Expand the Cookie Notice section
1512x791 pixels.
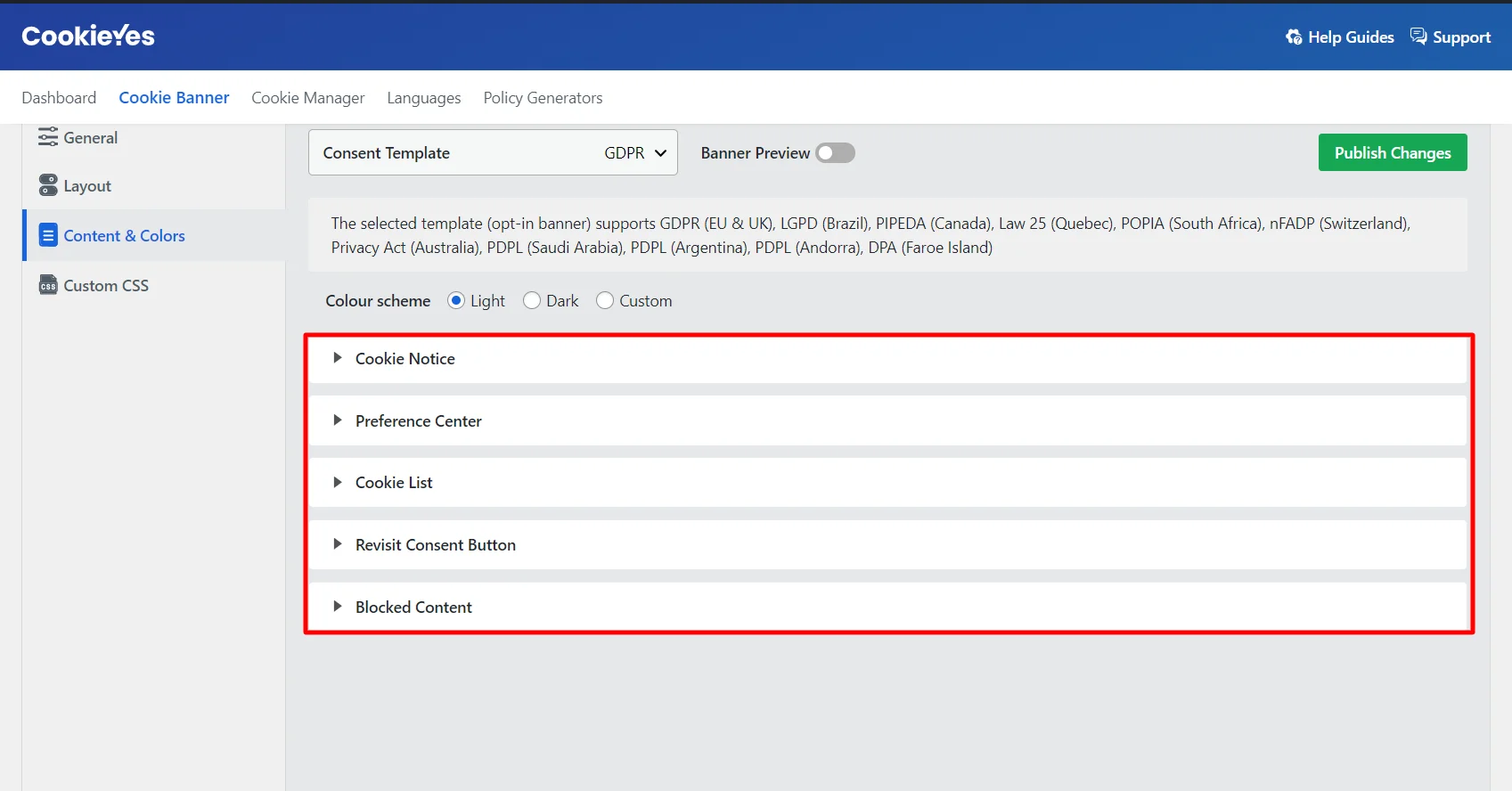405,359
